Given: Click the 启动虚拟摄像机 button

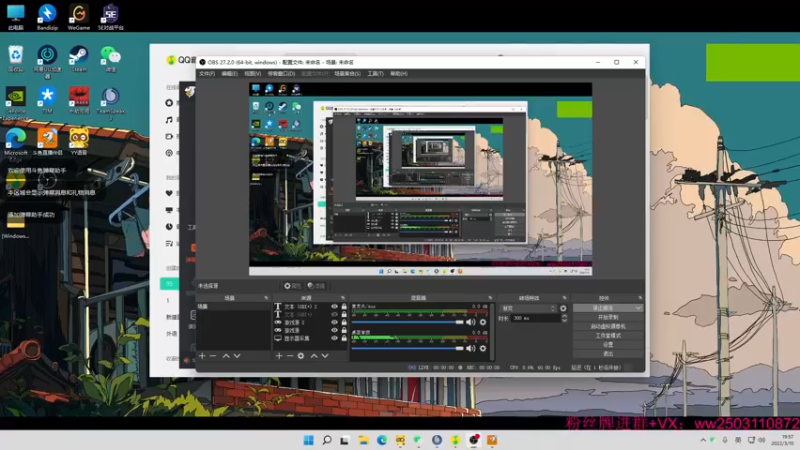Looking at the screenshot, I should [608, 327].
